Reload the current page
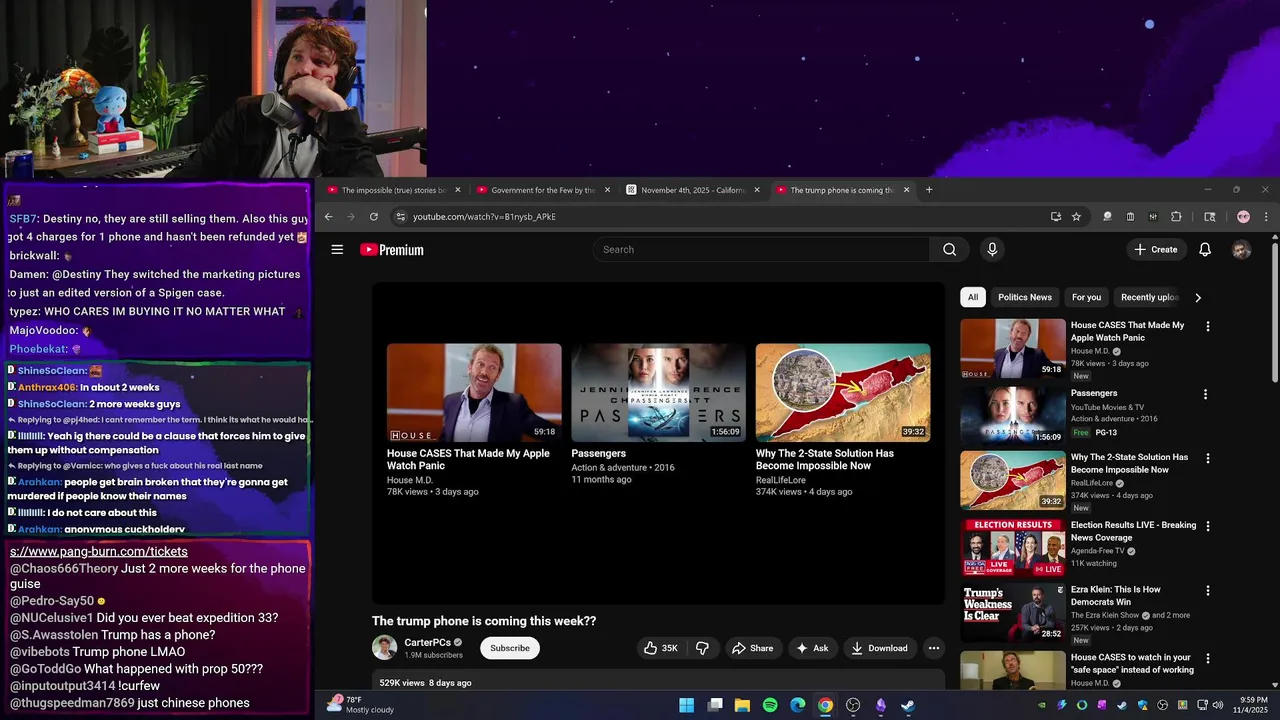The image size is (1280, 720). coord(374,217)
